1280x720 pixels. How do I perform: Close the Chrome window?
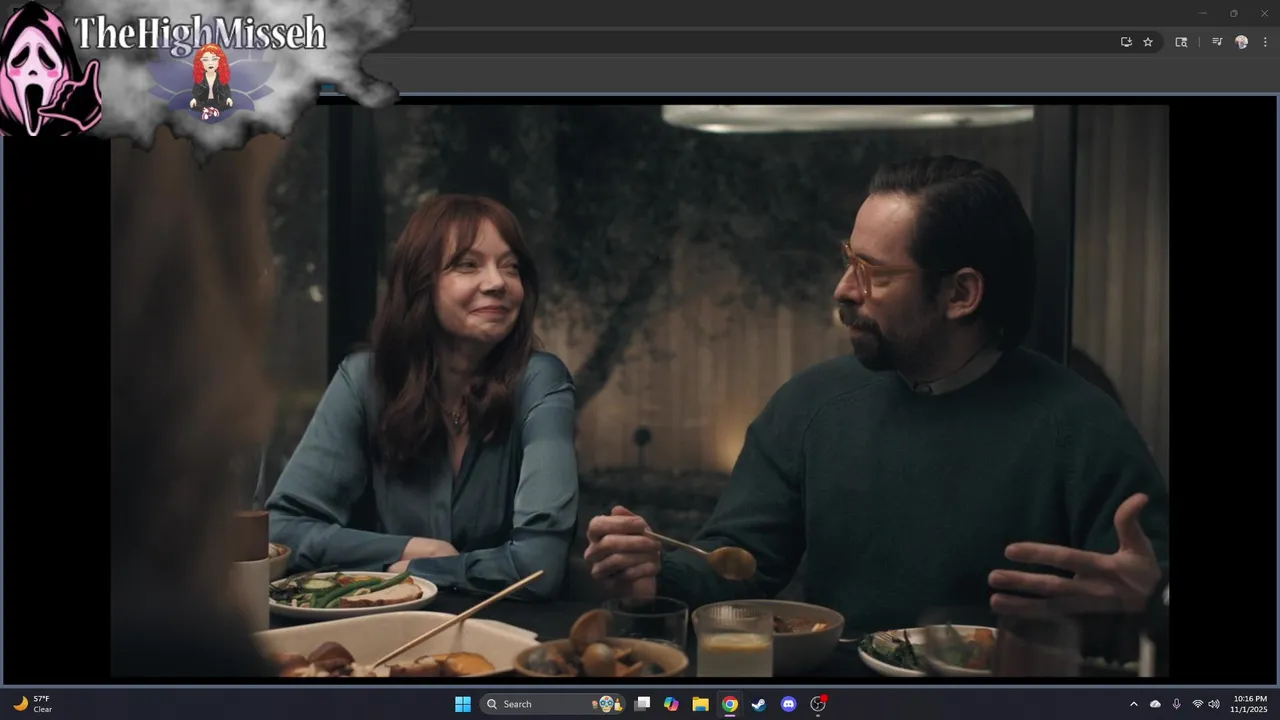coord(1263,13)
